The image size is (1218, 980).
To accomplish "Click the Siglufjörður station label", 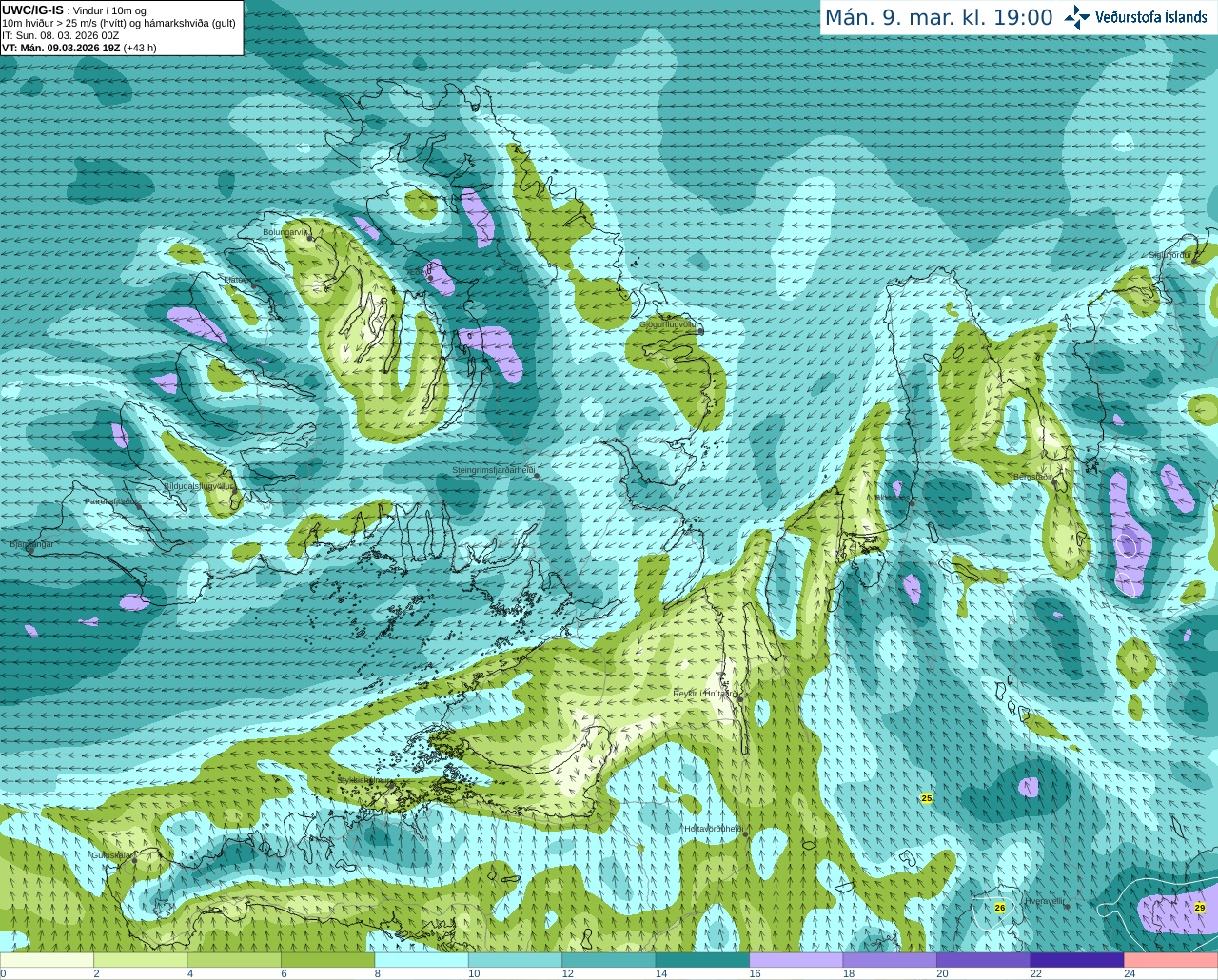I will pos(1170,255).
